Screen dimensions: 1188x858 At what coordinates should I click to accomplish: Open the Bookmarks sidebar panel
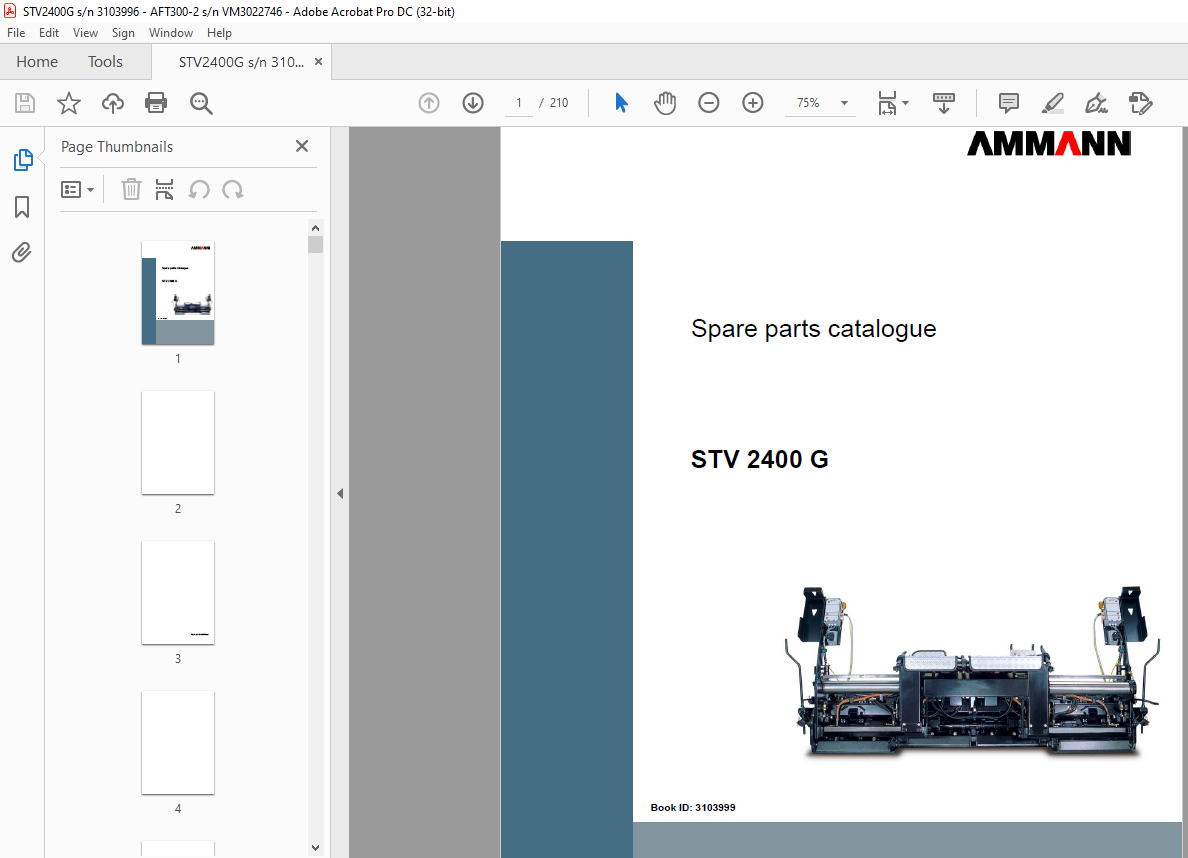coord(22,207)
